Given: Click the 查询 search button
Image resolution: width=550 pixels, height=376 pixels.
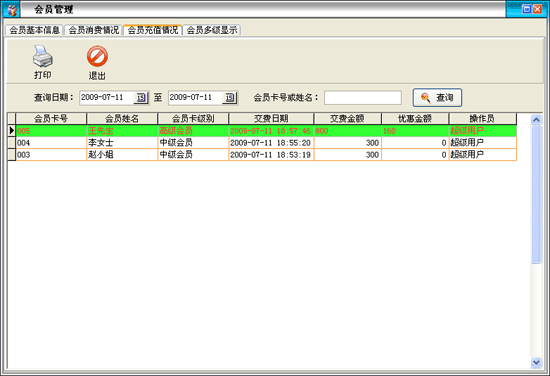Looking at the screenshot, I should coord(437,98).
